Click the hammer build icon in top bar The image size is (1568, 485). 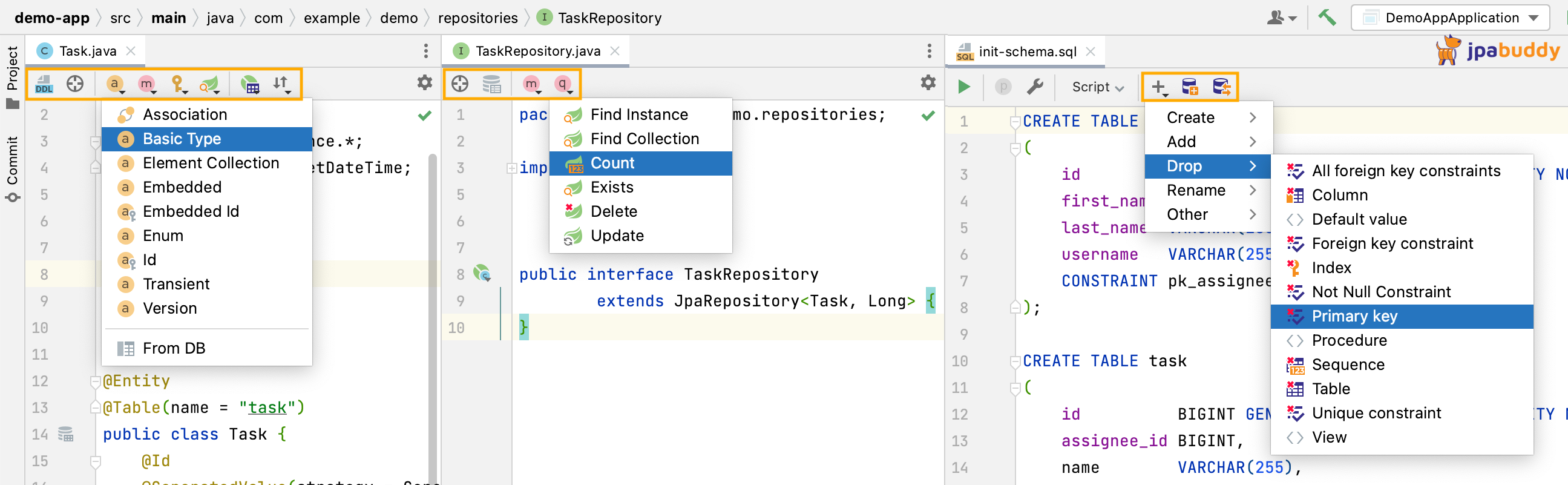pyautogui.click(x=1327, y=17)
